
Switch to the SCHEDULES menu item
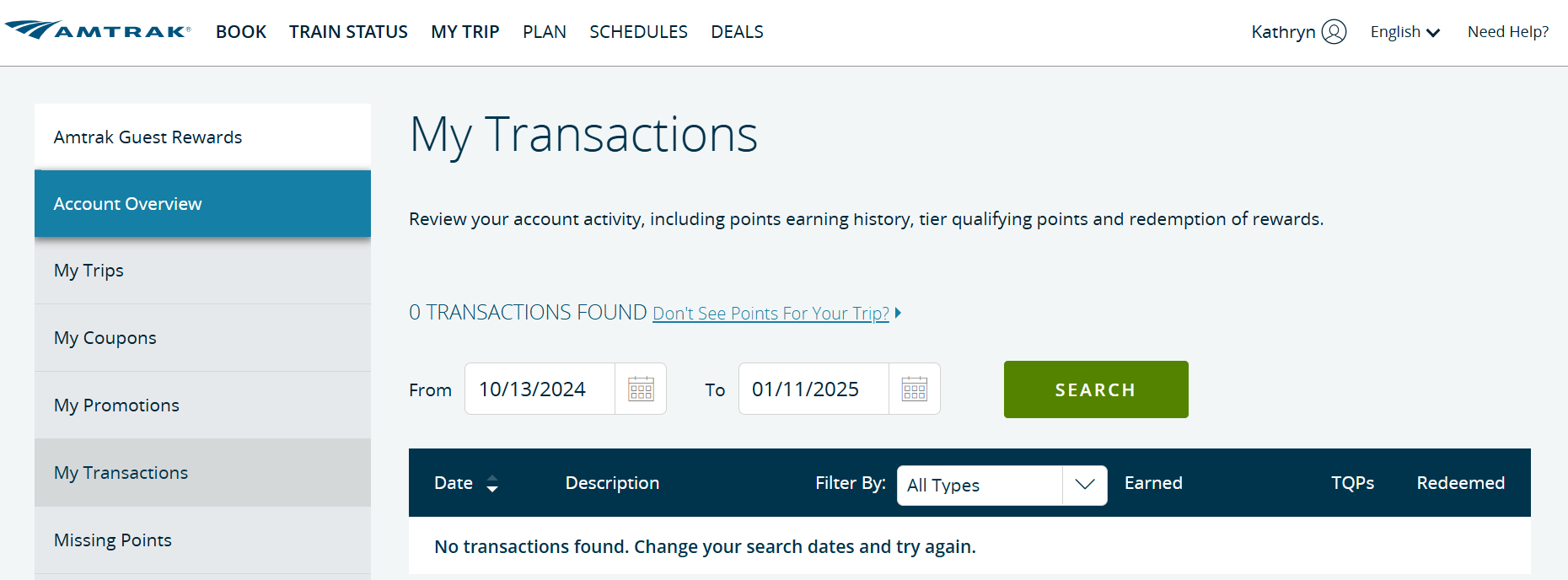click(638, 31)
